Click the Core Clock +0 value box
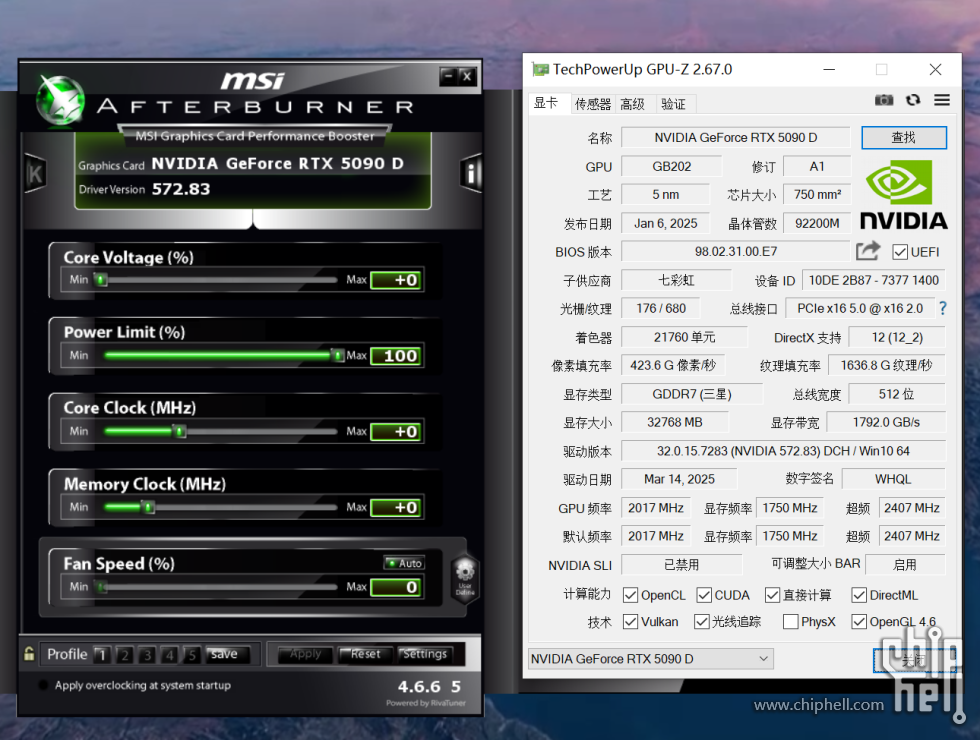Screen dimensions: 980x740 click(x=396, y=431)
